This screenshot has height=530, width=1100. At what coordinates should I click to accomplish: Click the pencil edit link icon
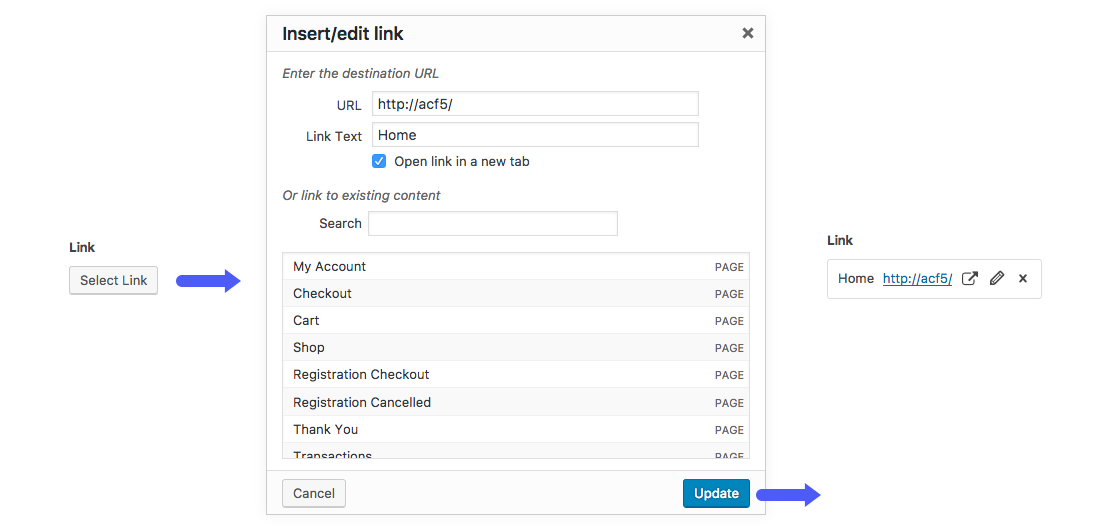996,279
